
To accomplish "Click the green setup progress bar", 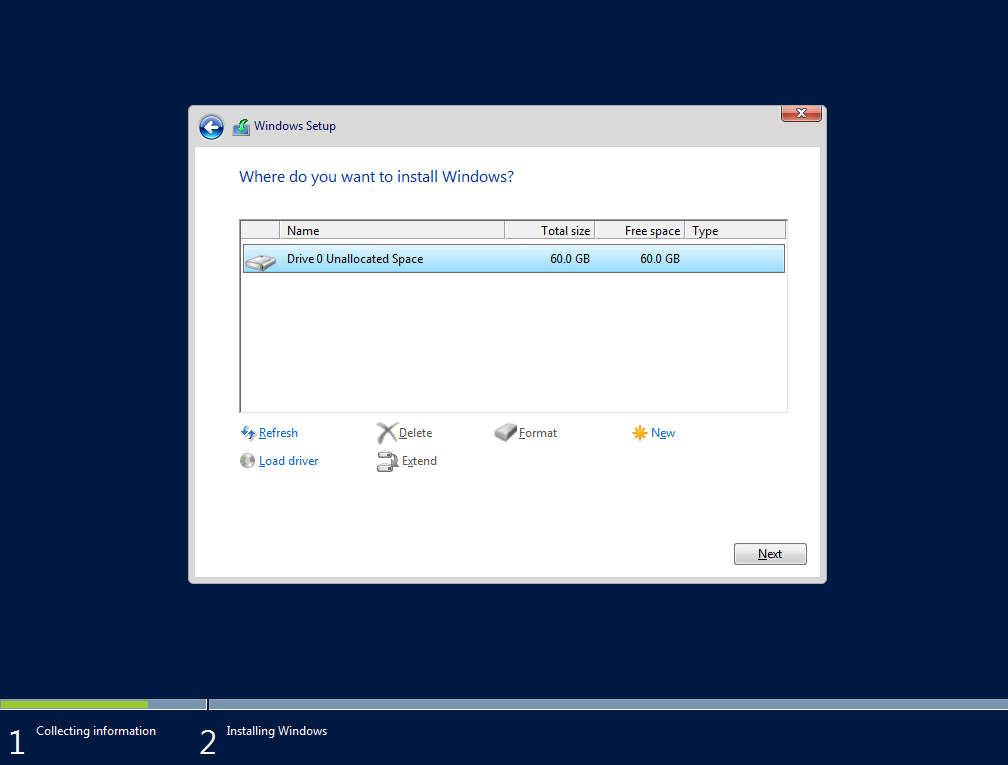I will tap(75, 705).
